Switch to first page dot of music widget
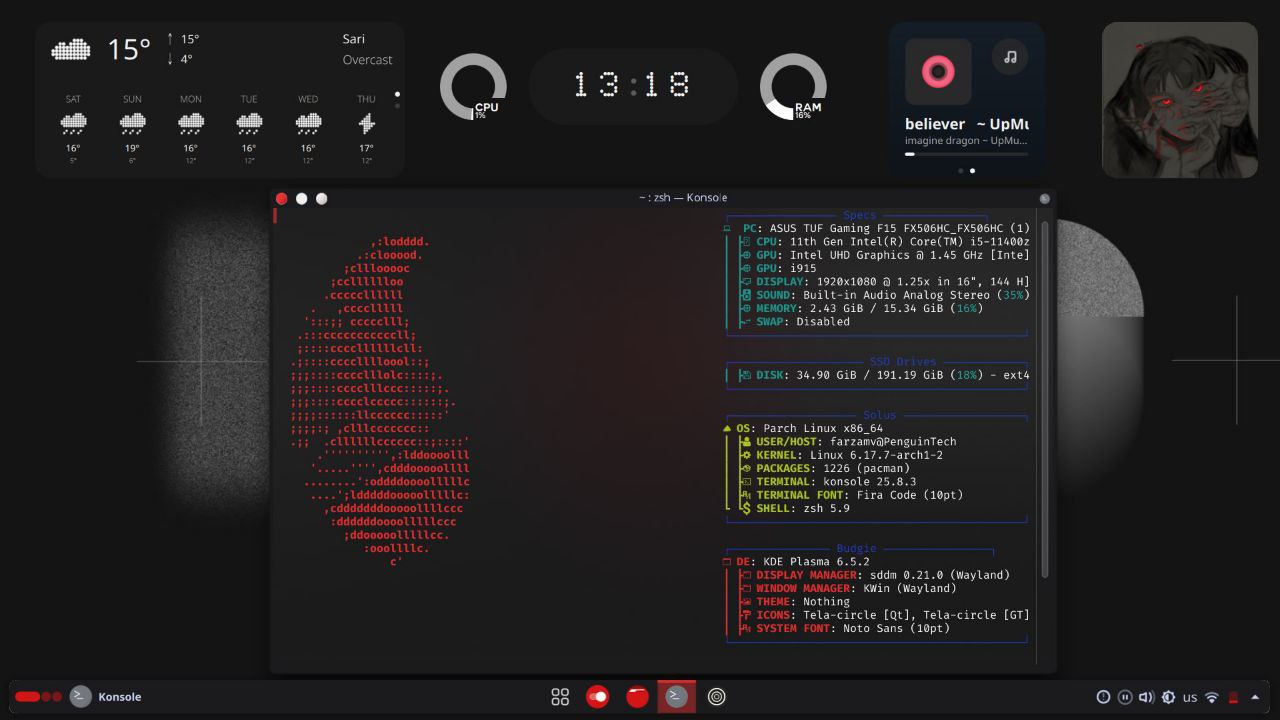The image size is (1280, 720). coord(961,171)
